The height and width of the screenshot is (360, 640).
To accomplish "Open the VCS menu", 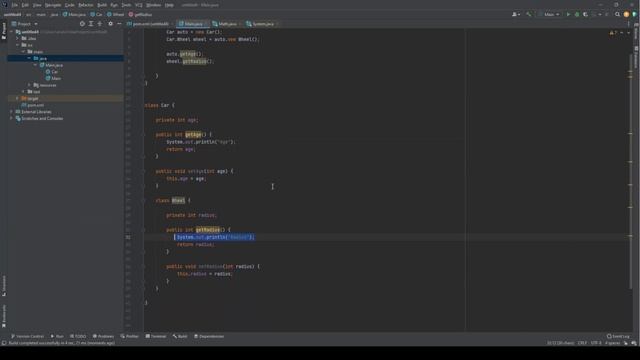I will [139, 5].
